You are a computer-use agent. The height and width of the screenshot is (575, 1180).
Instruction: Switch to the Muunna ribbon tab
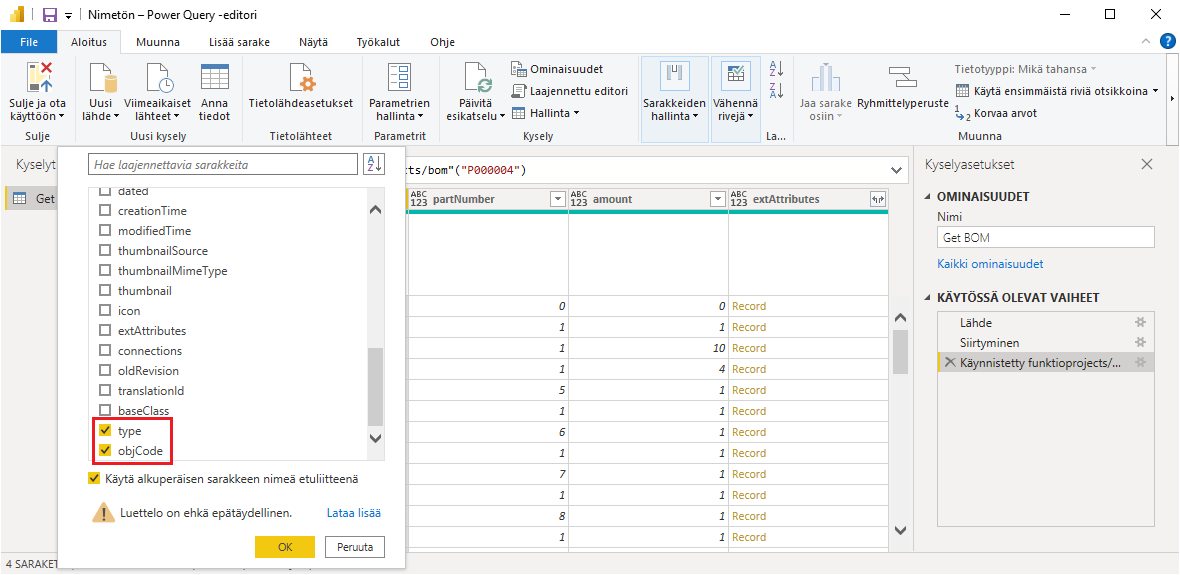pyautogui.click(x=158, y=42)
